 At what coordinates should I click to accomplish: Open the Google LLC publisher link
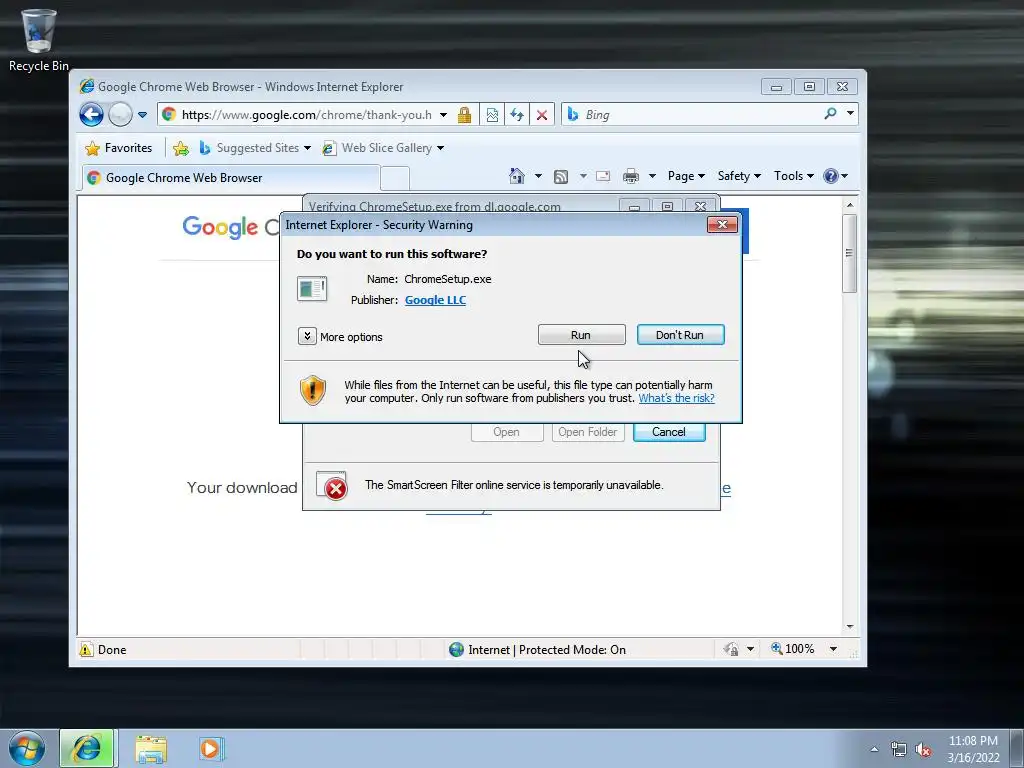[x=436, y=300]
